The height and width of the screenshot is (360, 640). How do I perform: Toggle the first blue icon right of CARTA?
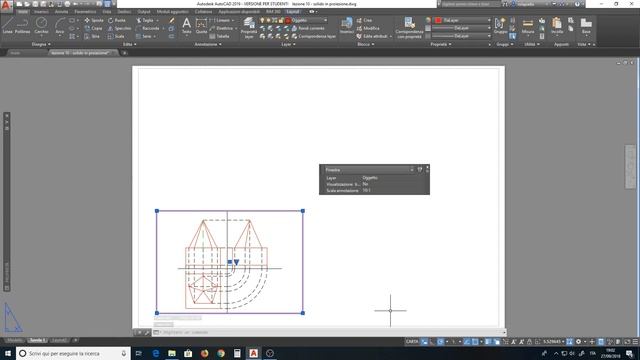click(424, 342)
